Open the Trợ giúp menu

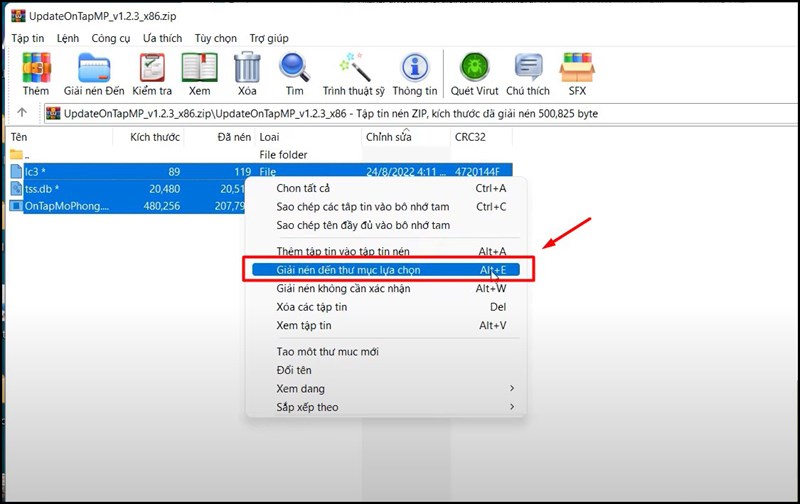[x=269, y=38]
